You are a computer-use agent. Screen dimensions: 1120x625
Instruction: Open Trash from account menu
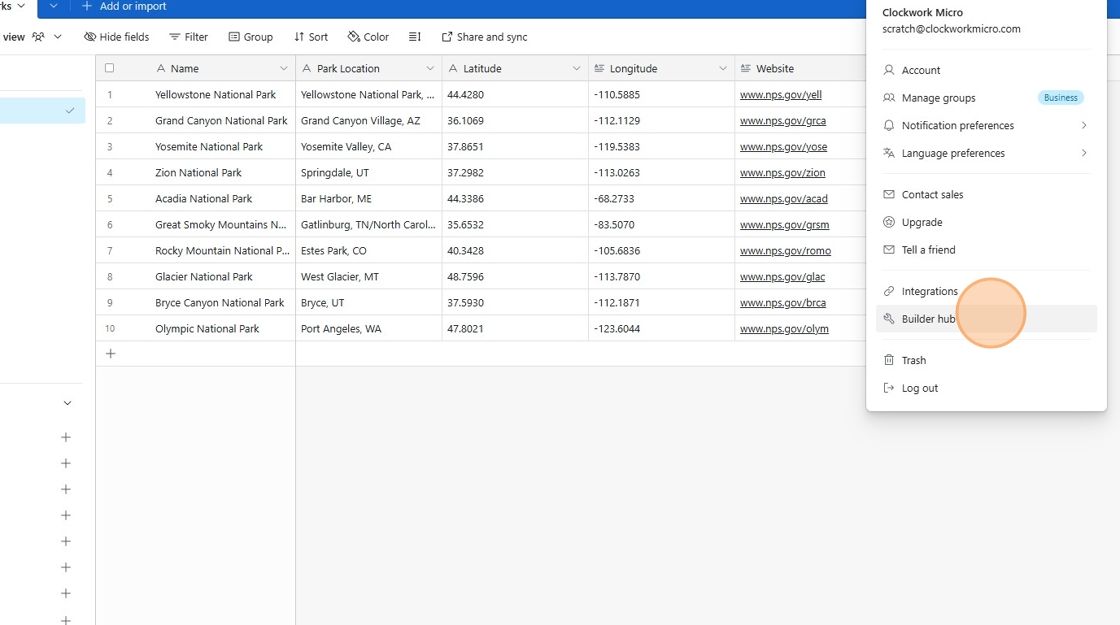pyautogui.click(x=986, y=360)
